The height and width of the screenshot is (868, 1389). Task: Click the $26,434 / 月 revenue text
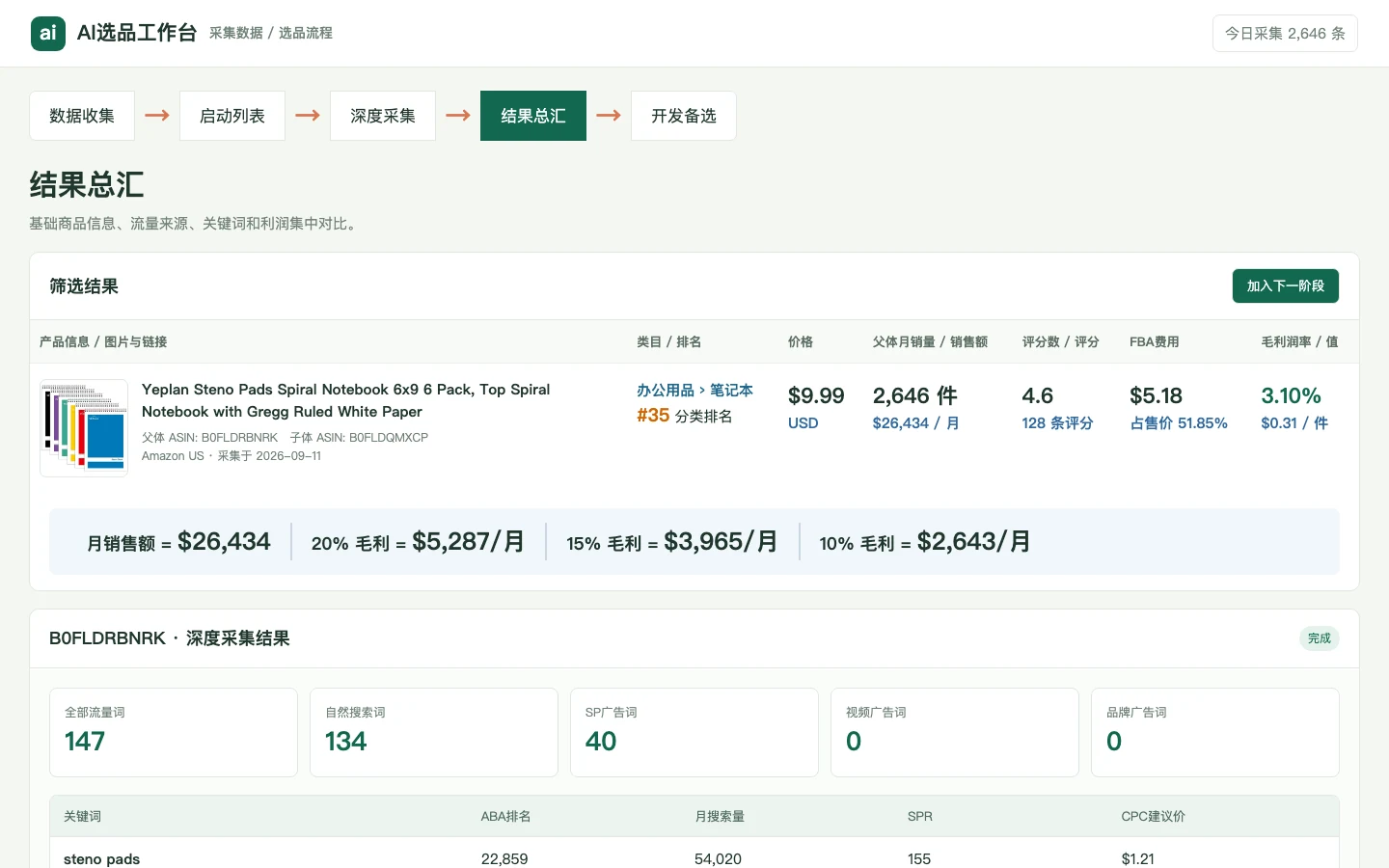(915, 423)
